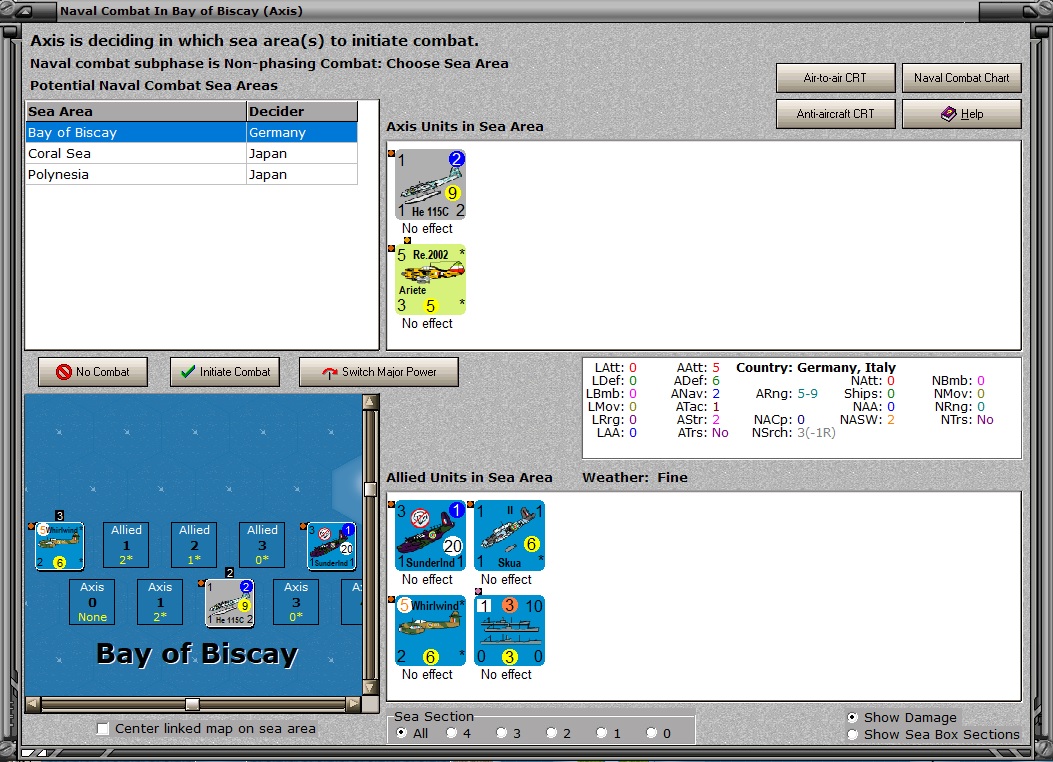
Task: Click map horizontal scrollbar right arrow
Action: pyautogui.click(x=354, y=704)
